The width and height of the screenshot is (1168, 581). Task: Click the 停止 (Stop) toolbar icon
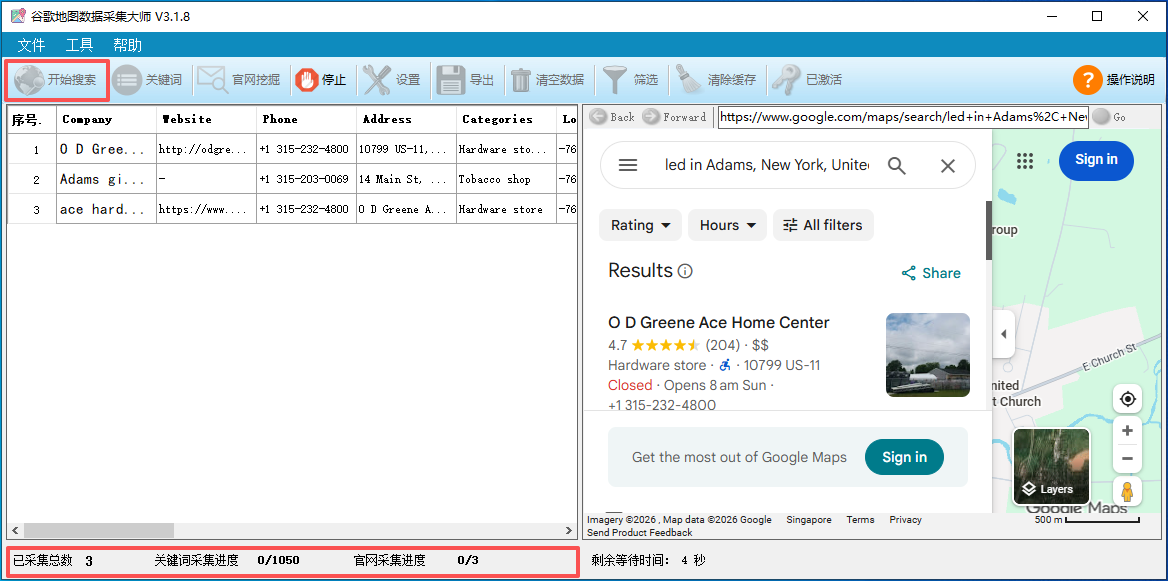[306, 80]
